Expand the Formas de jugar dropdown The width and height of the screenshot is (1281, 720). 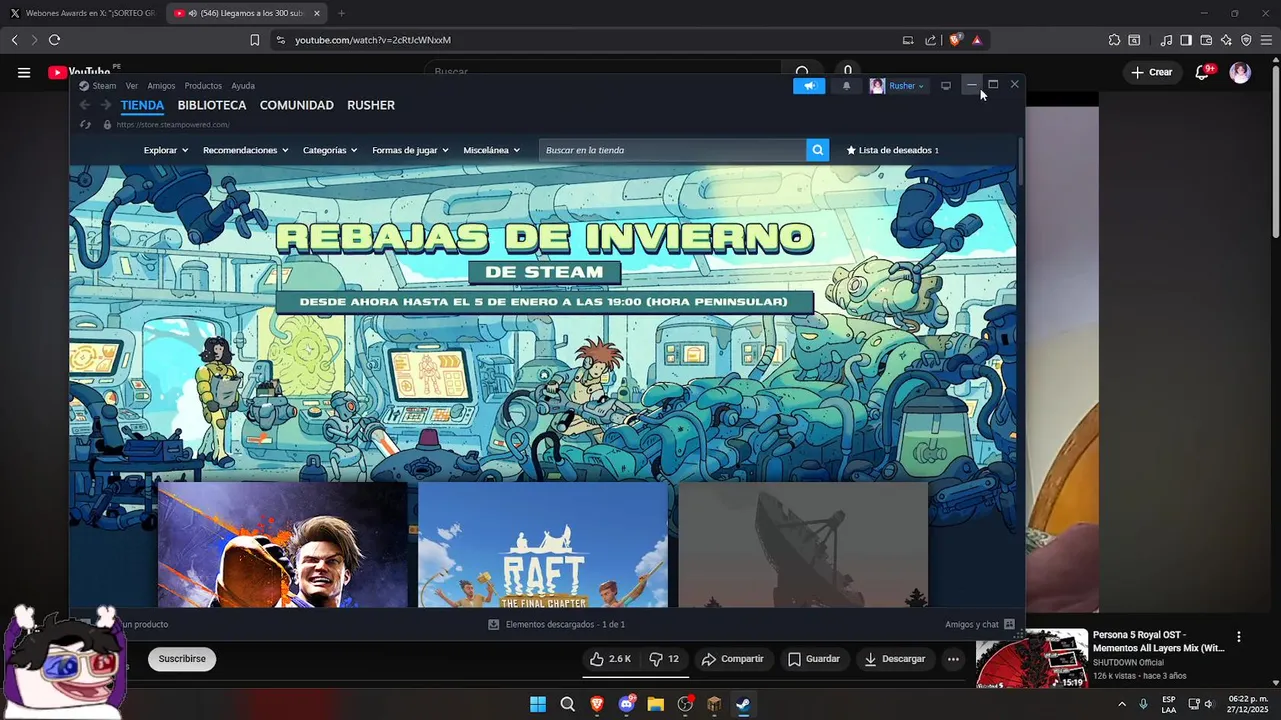[410, 150]
